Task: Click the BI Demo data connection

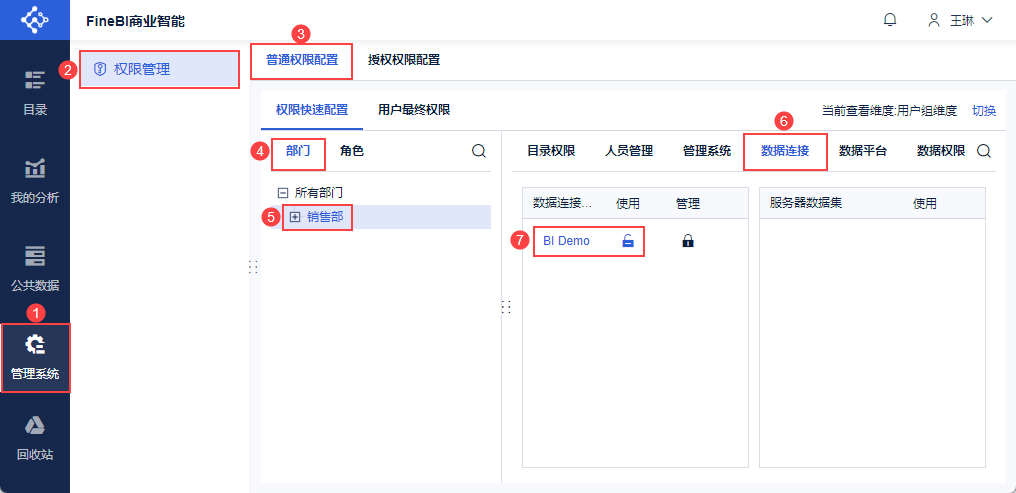Action: pos(566,241)
